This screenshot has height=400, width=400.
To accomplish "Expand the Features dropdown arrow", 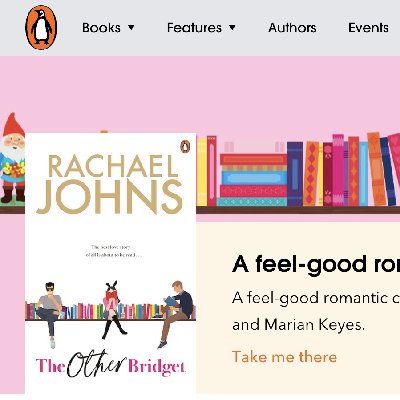I will click(x=232, y=28).
